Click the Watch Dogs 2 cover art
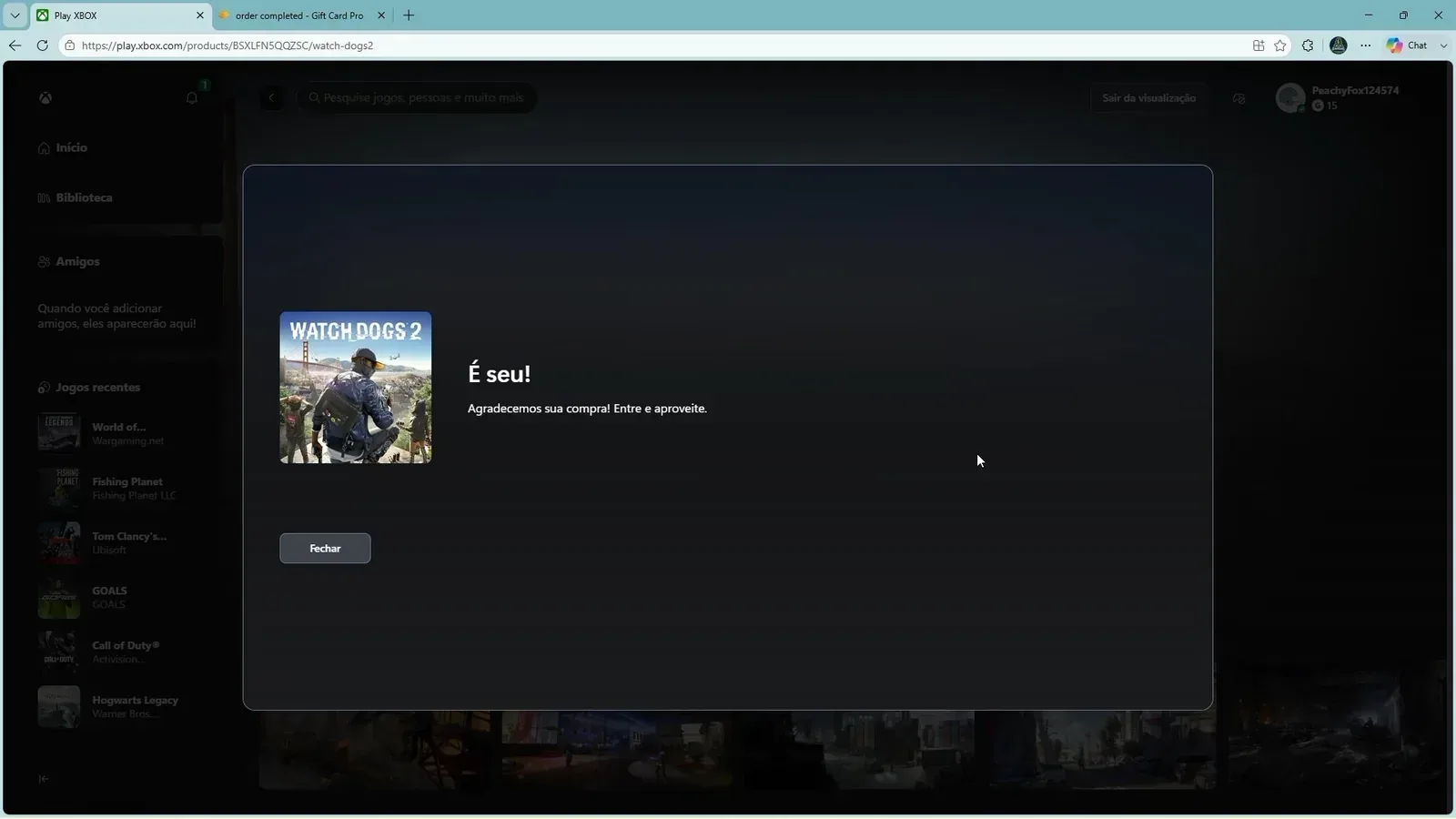 [x=356, y=388]
